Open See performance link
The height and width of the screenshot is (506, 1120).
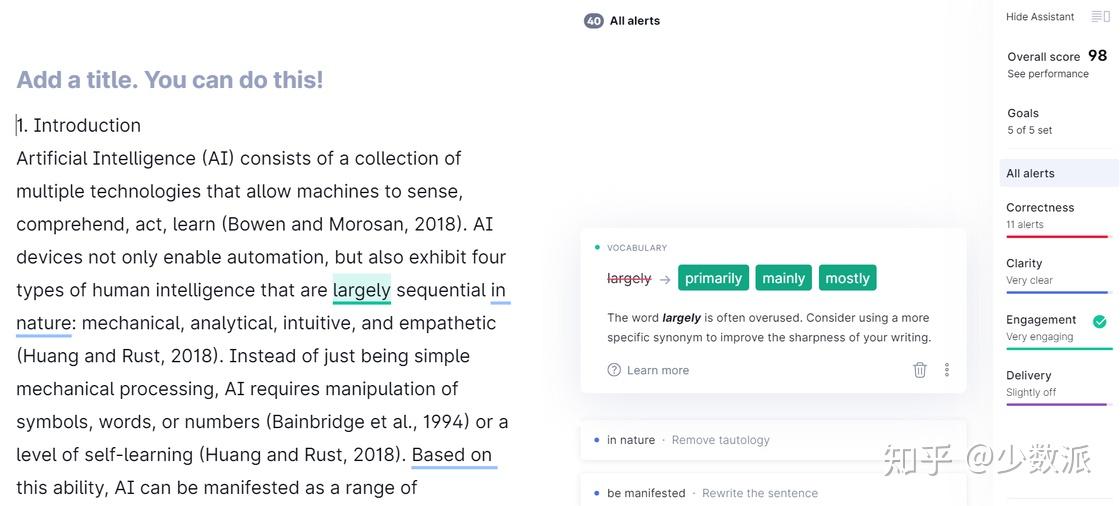[1047, 74]
